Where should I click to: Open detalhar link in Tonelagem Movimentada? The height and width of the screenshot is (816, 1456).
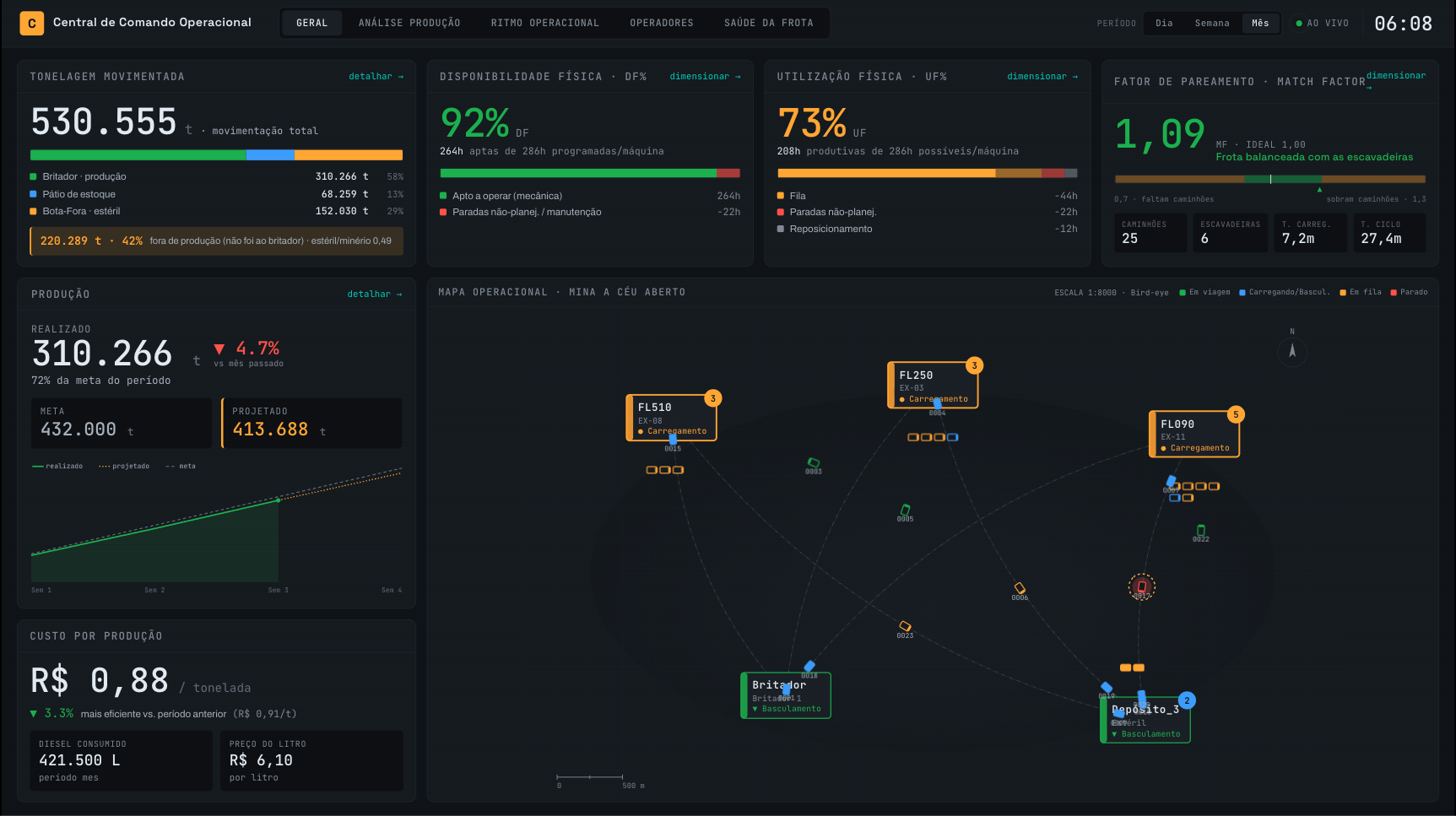pos(376,77)
